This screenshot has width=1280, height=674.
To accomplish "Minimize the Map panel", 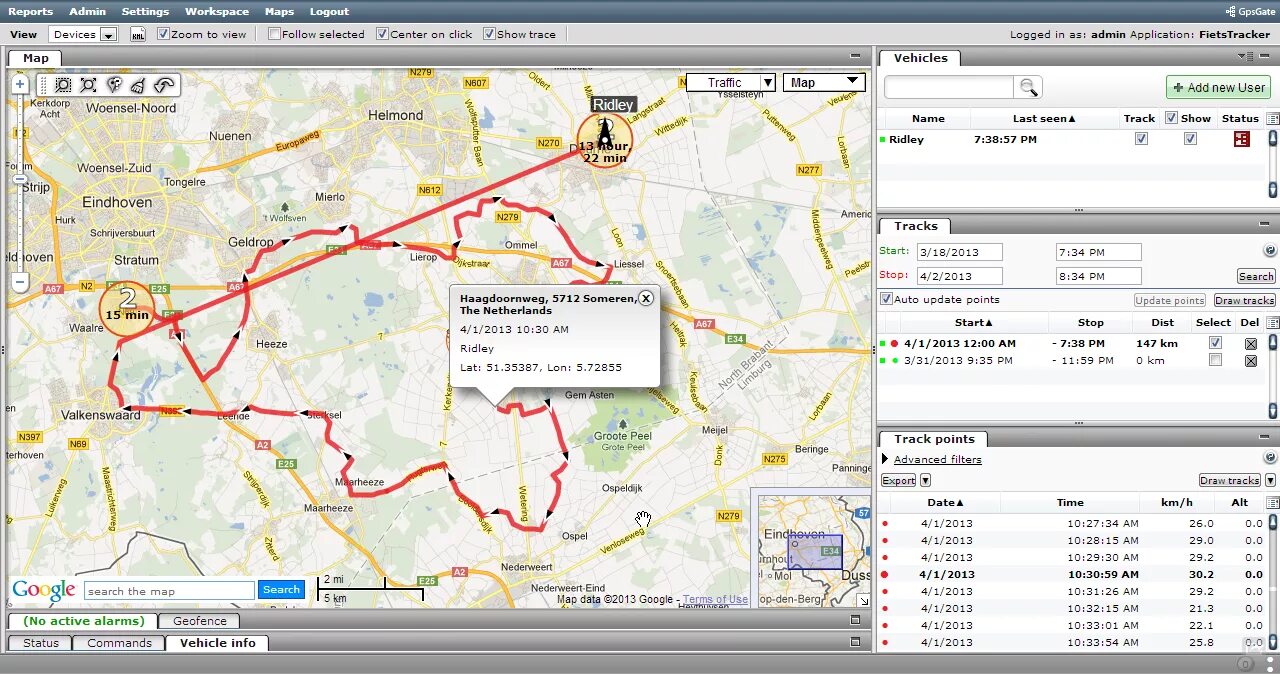I will pos(855,57).
